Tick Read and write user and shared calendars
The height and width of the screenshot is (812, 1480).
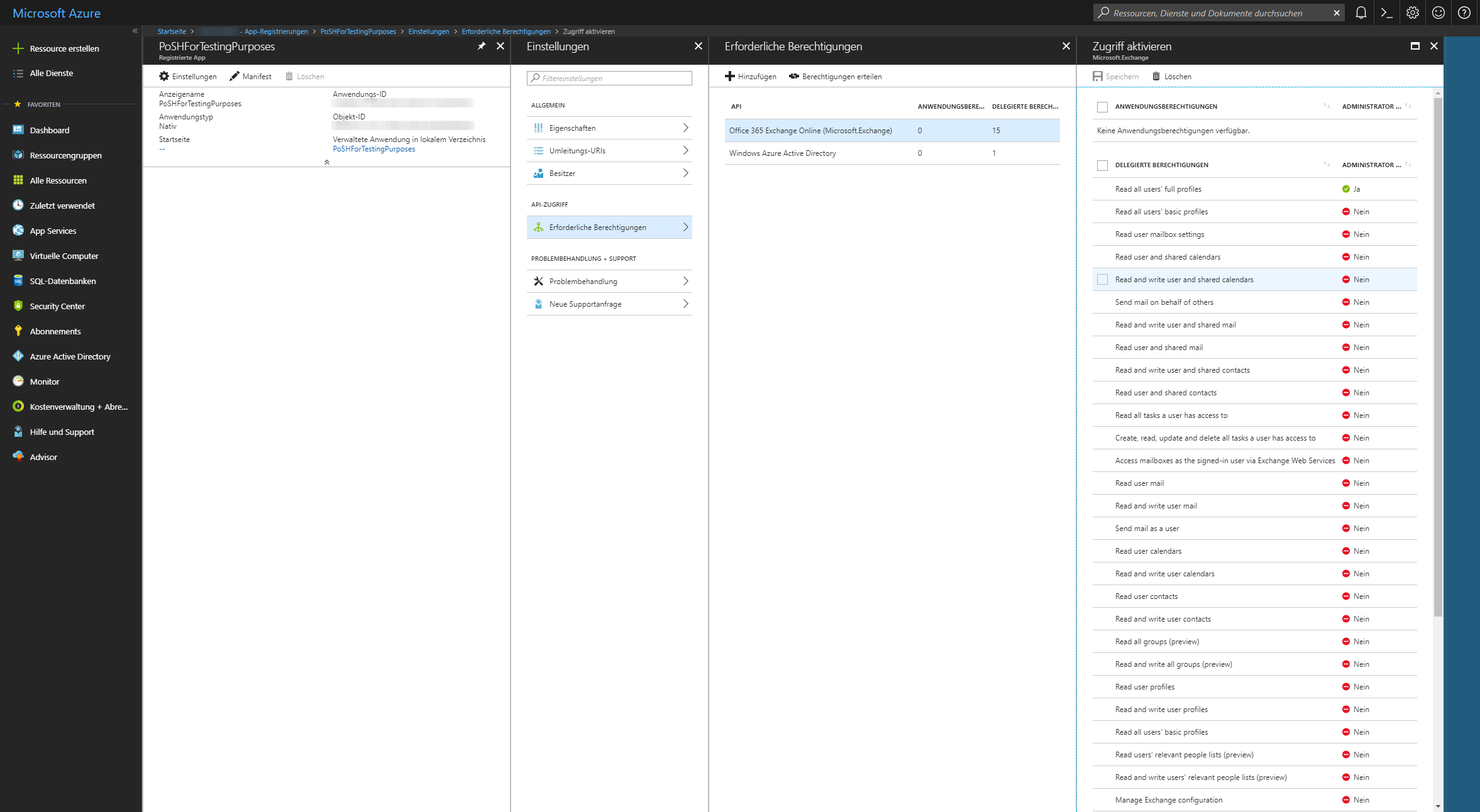coord(1102,280)
